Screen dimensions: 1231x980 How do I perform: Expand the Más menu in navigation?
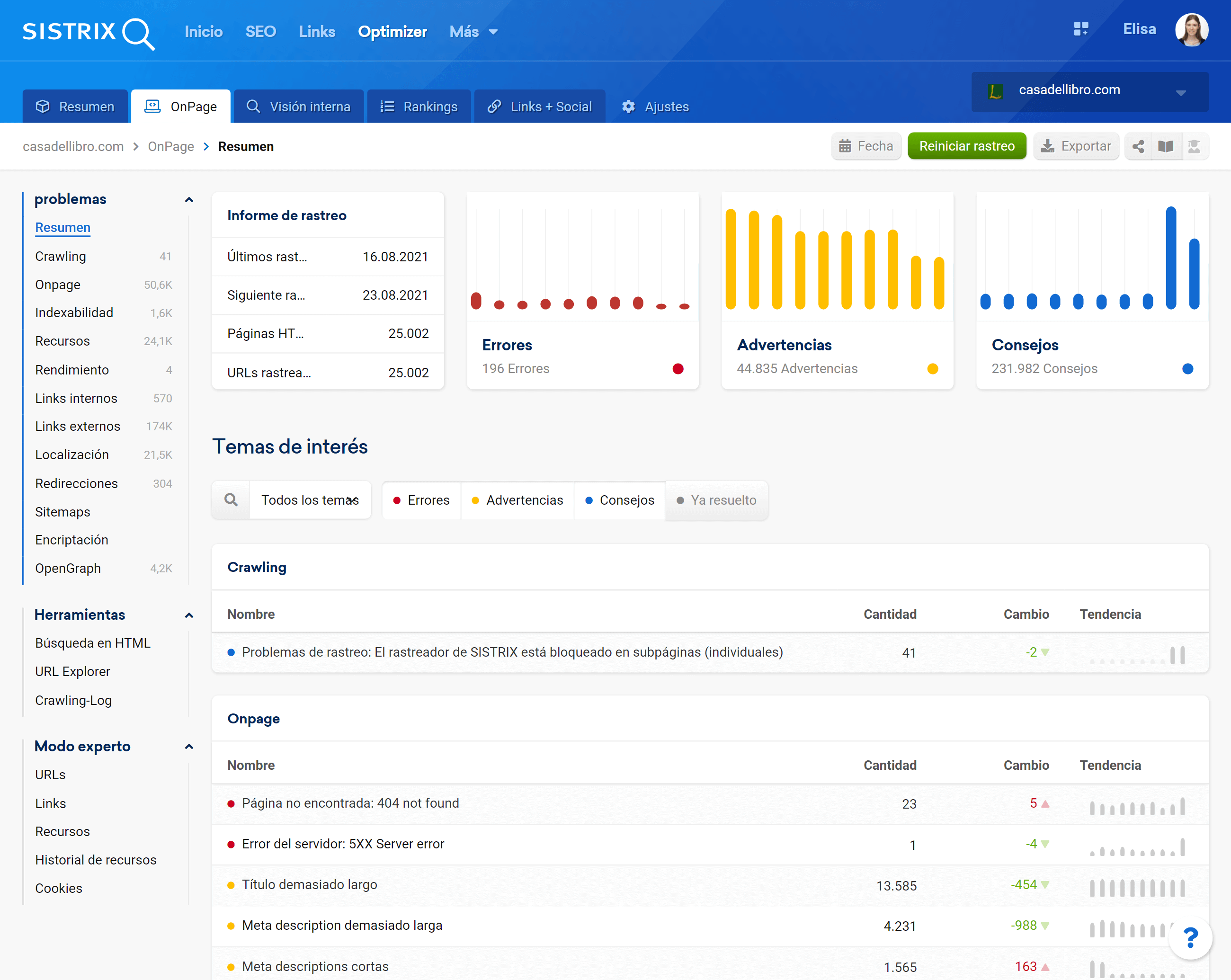point(473,32)
